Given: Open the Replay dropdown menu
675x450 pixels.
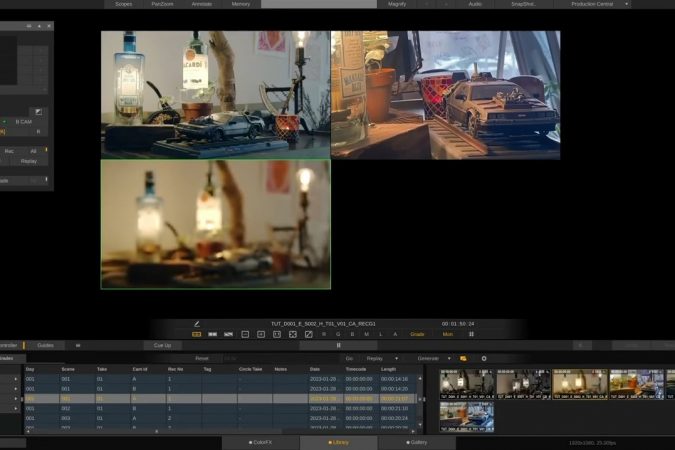Looking at the screenshot, I should click(380, 358).
